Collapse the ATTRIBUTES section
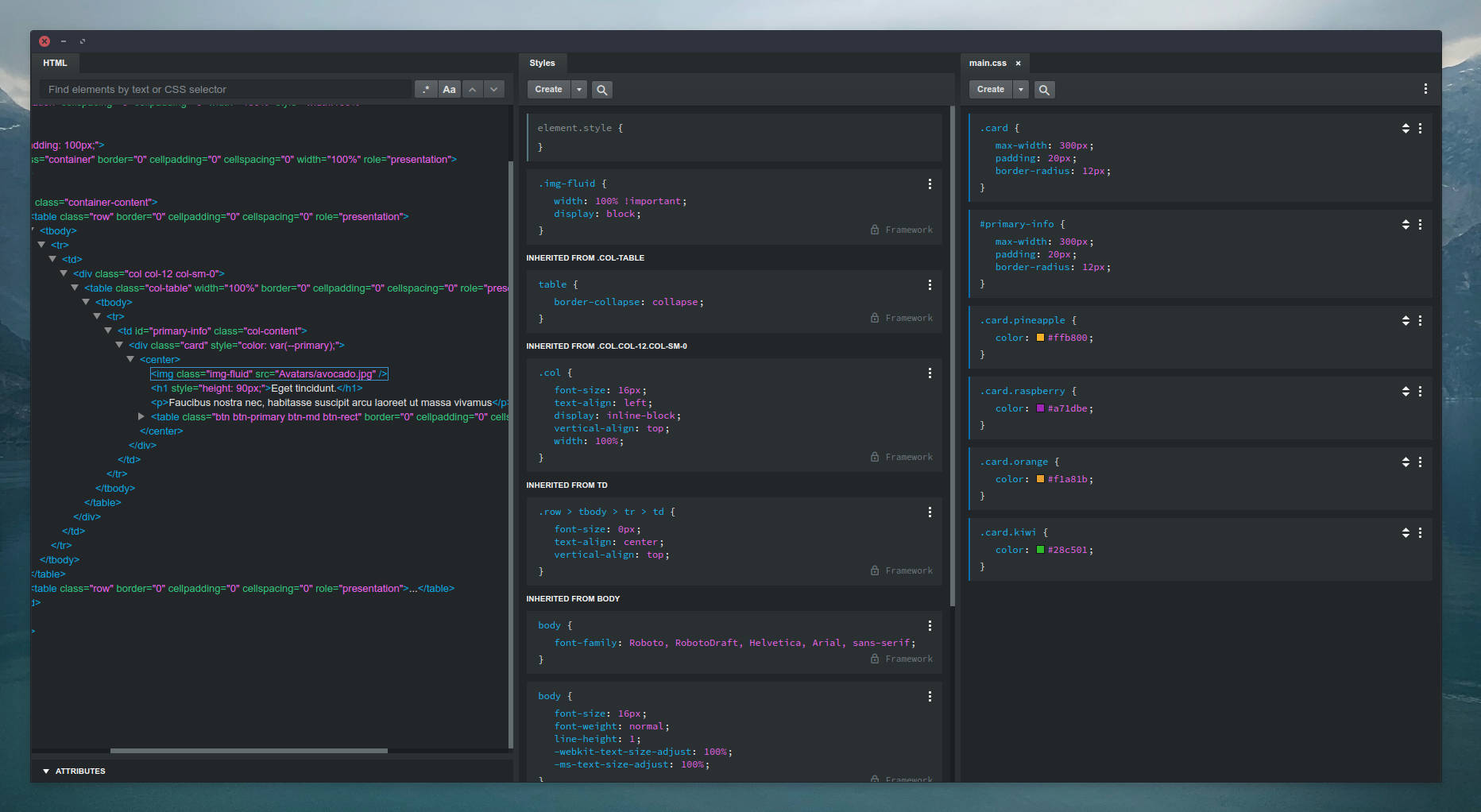The image size is (1481, 812). (x=46, y=771)
